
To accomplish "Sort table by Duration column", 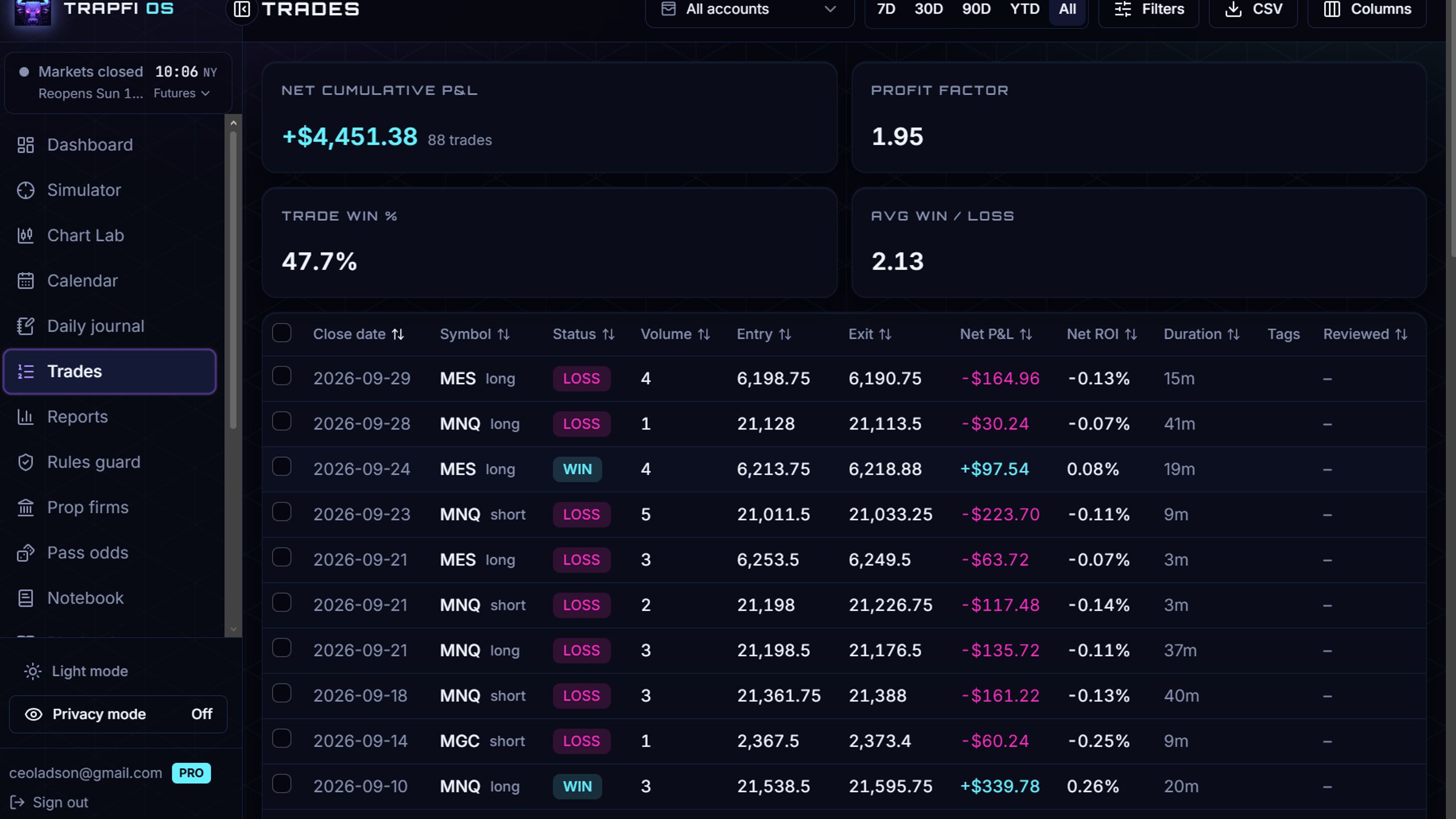I will point(1201,334).
